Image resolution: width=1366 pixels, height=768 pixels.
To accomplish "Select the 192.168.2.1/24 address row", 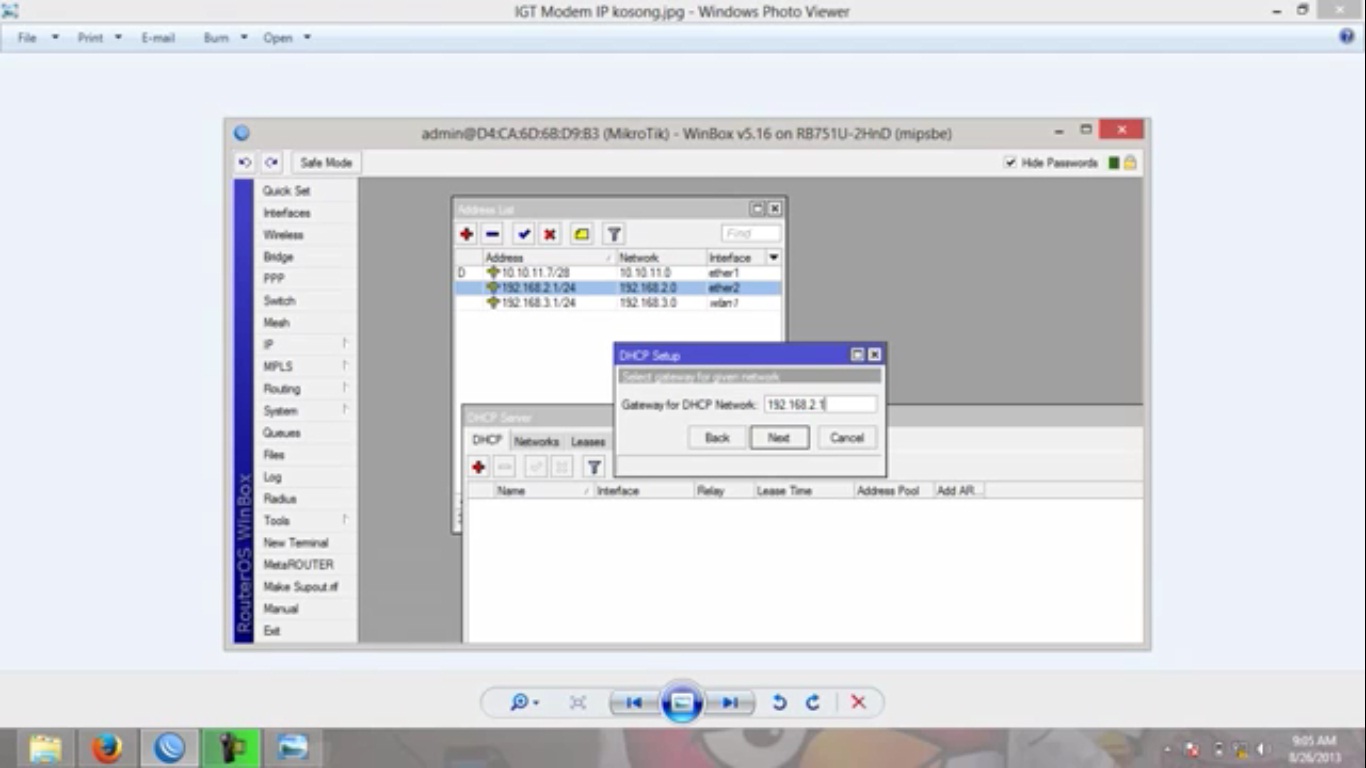I will (618, 288).
